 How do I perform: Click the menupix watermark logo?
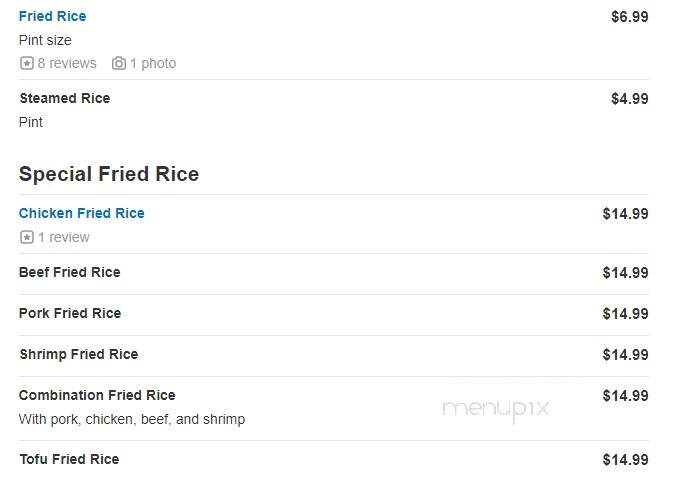point(496,409)
